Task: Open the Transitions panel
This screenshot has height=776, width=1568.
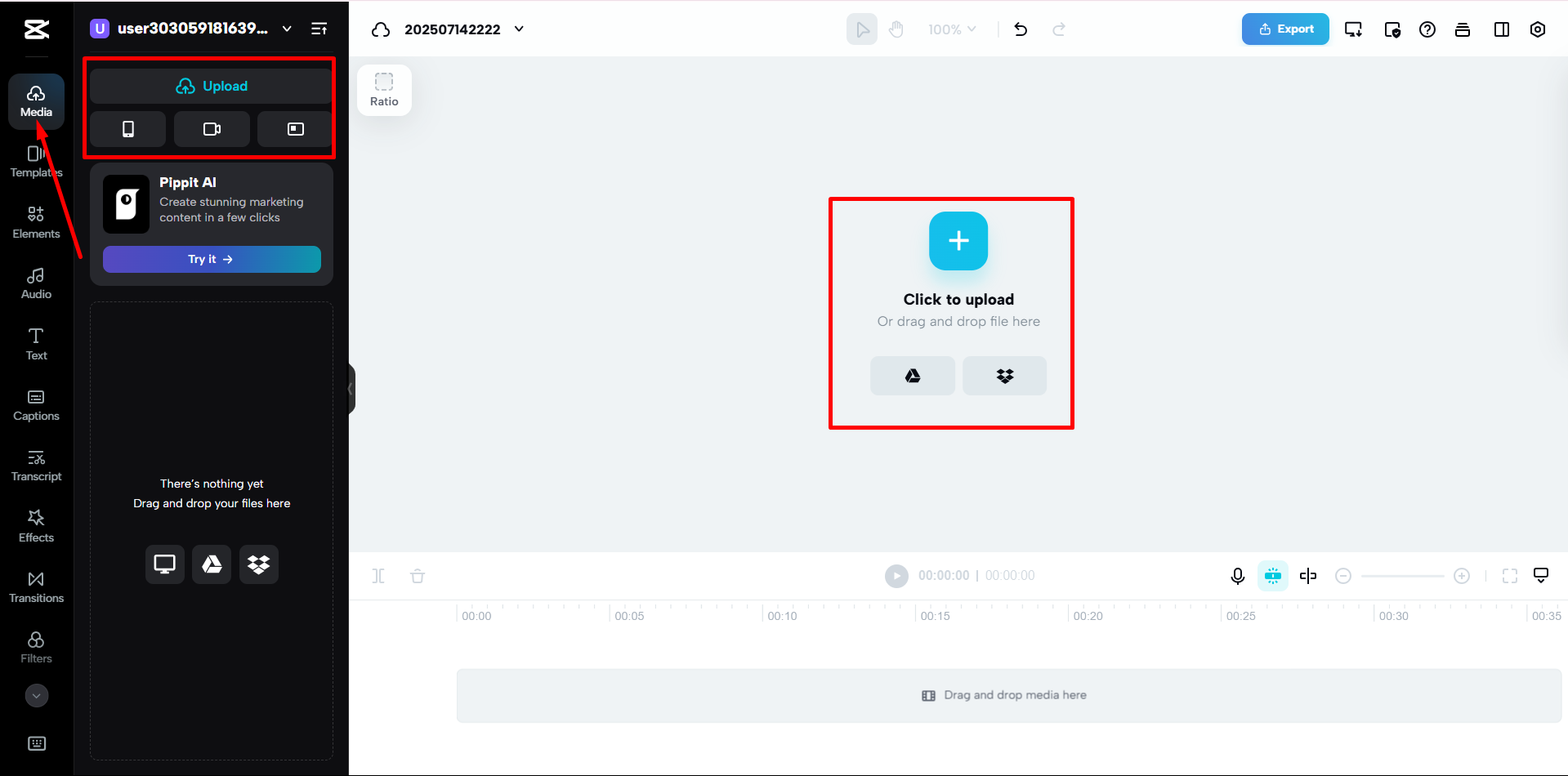Action: coord(36,586)
